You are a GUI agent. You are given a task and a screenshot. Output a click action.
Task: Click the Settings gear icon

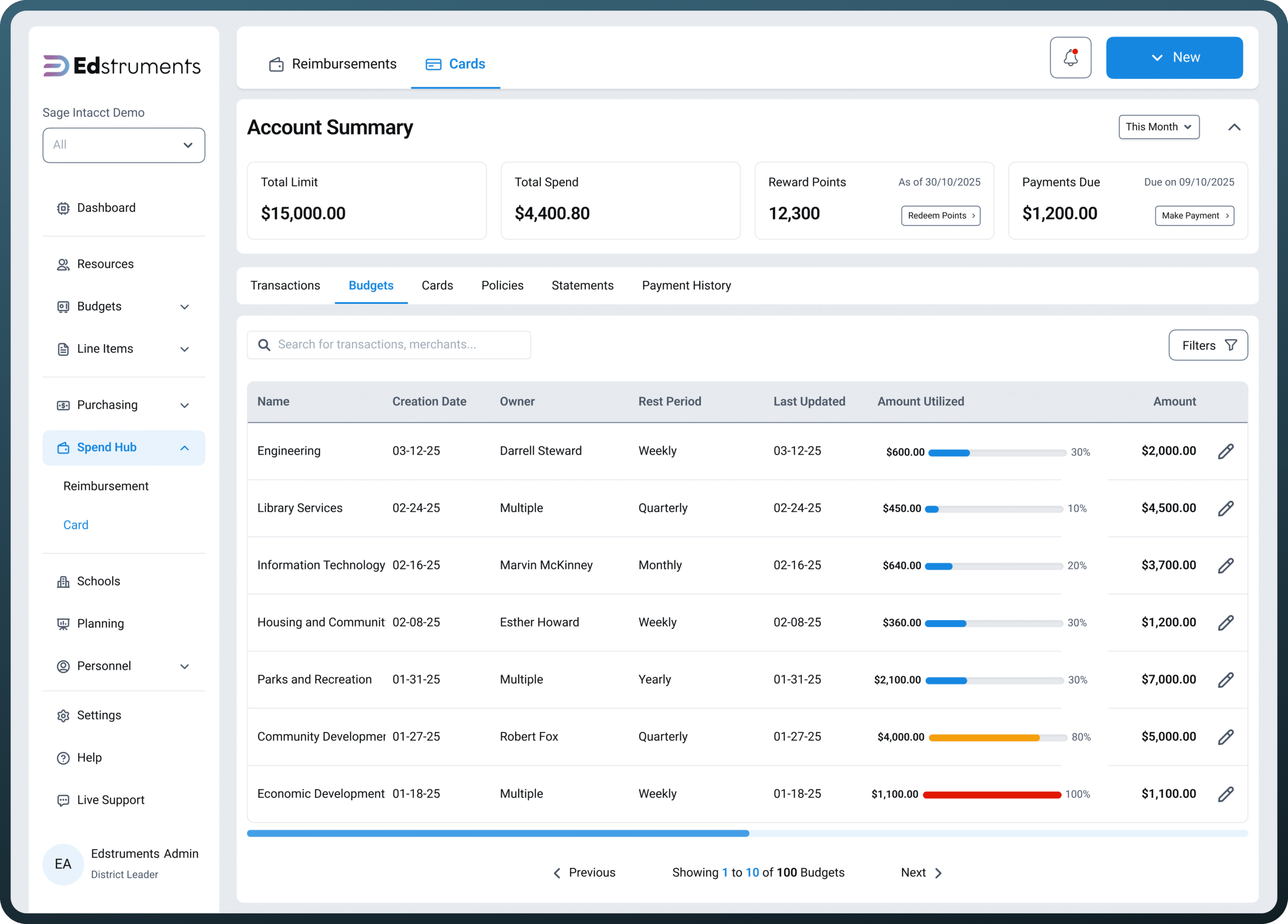pos(63,716)
